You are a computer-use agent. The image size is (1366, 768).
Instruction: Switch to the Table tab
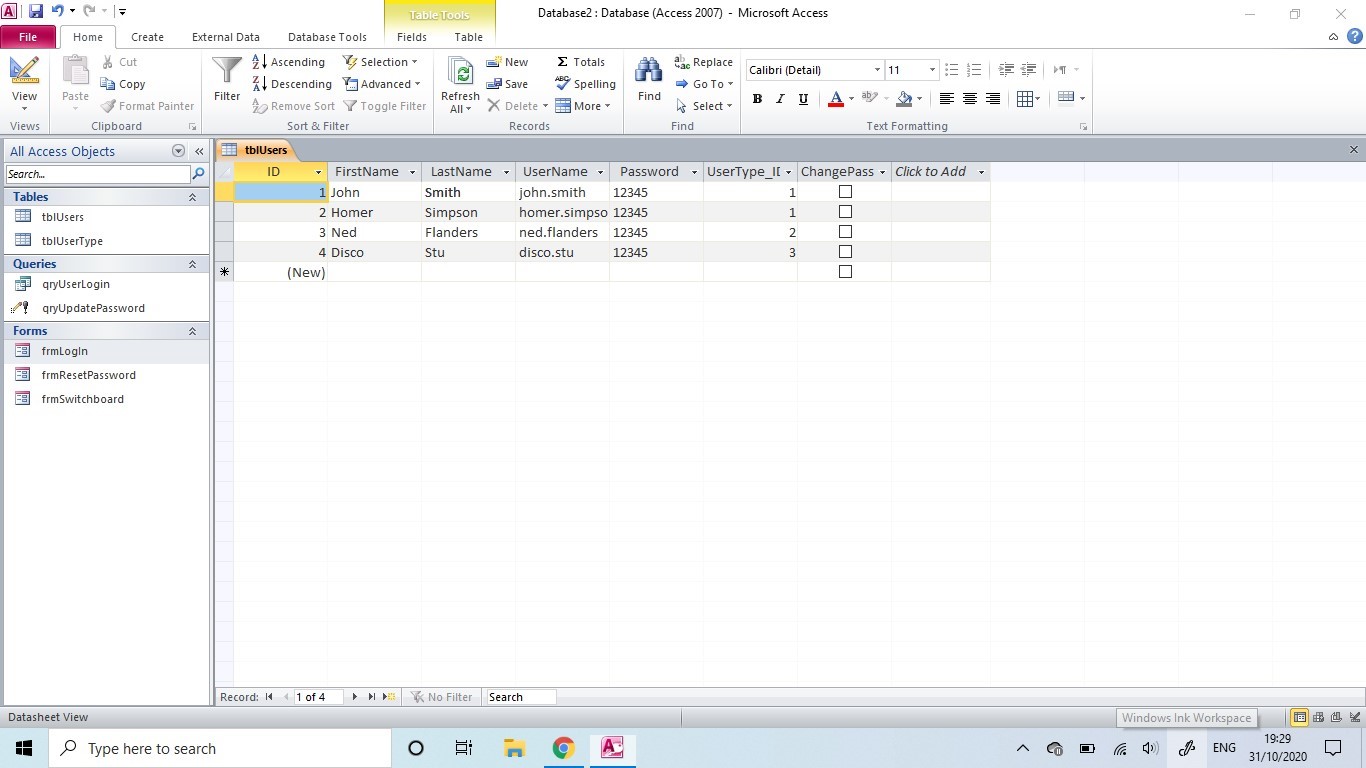click(x=469, y=37)
